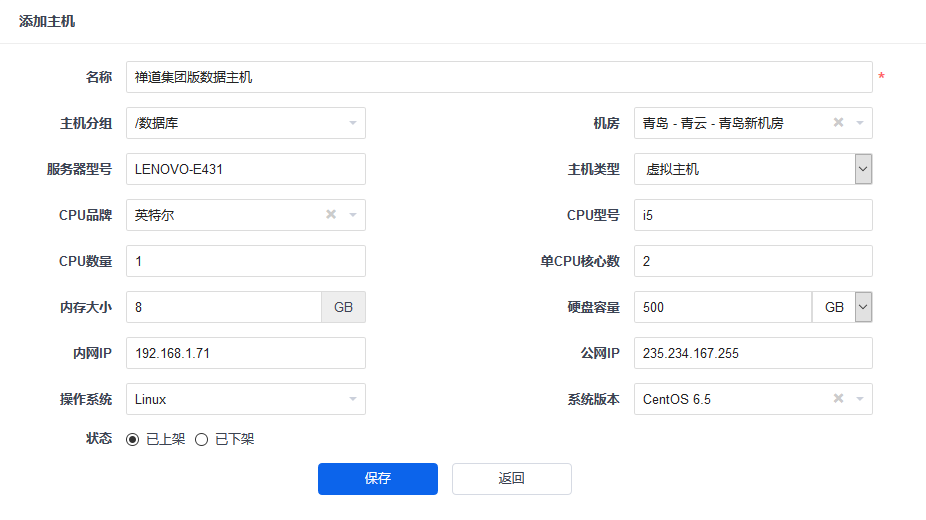Click the 添加主机 heading
Image resolution: width=926 pixels, height=520 pixels.
(x=47, y=21)
